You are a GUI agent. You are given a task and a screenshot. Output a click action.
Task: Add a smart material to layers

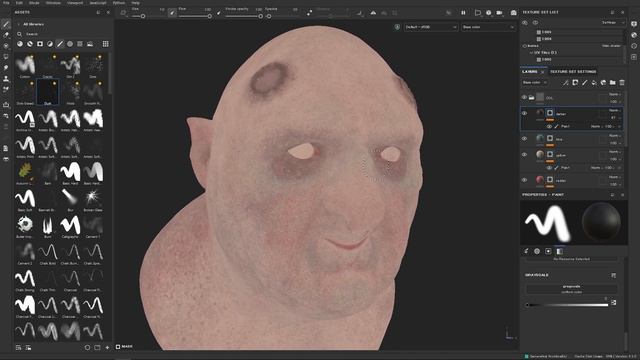coord(603,83)
